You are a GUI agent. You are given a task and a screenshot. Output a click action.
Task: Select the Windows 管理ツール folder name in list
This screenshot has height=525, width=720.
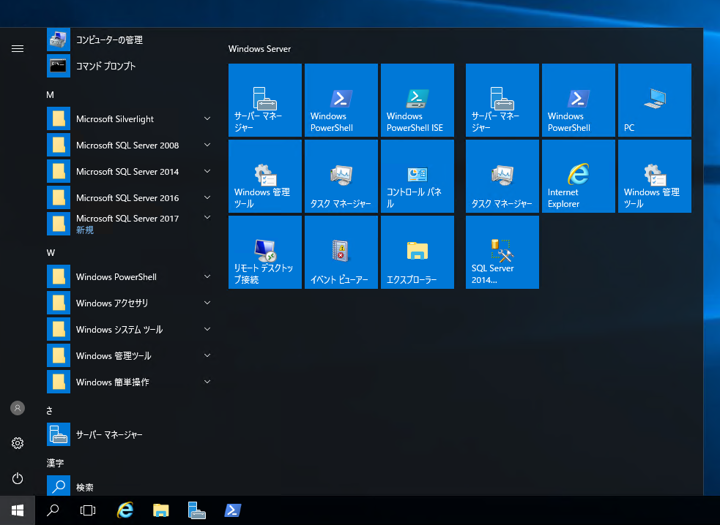(x=113, y=356)
